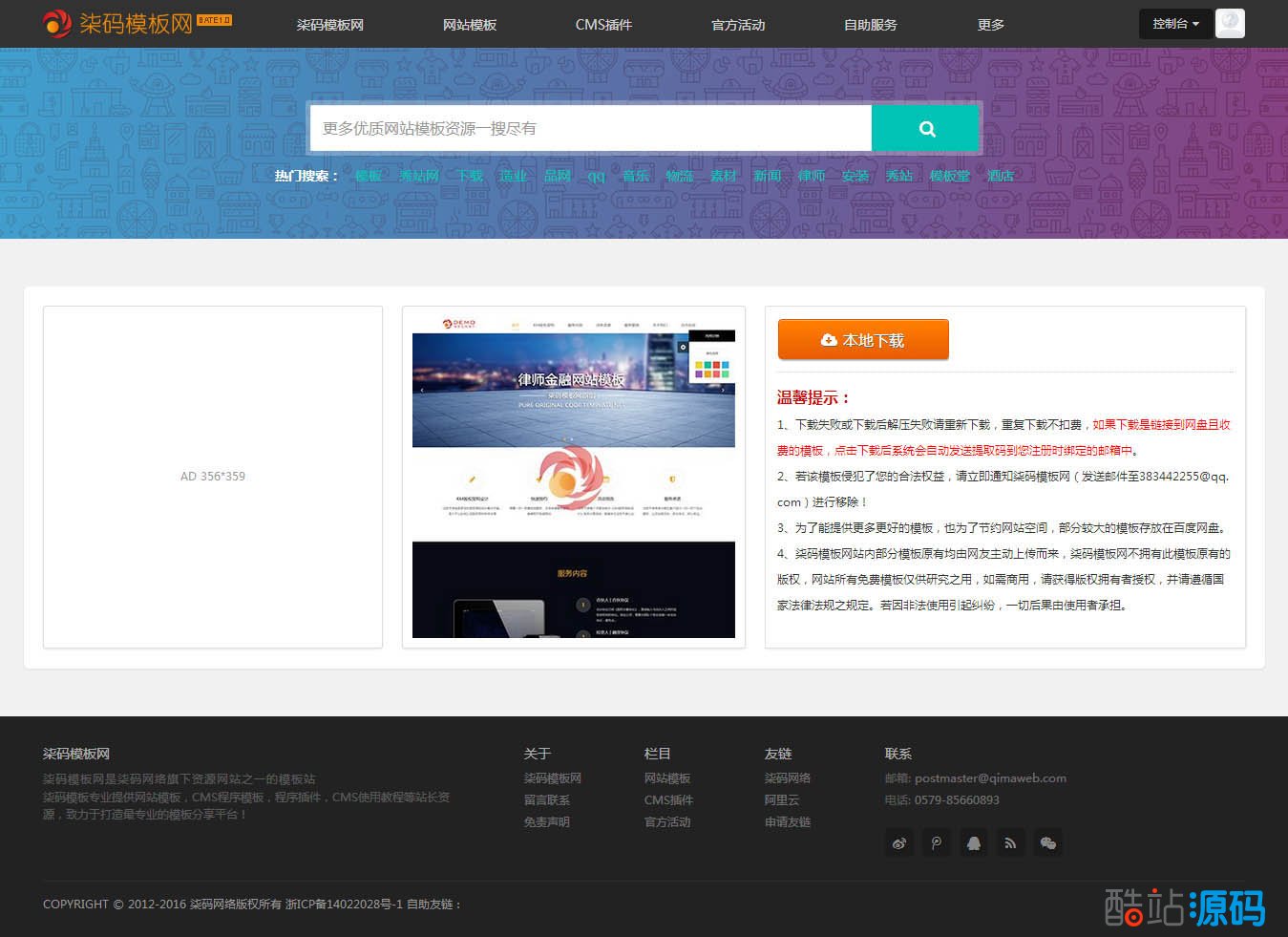Click the 申请友链 footer link

788,821
